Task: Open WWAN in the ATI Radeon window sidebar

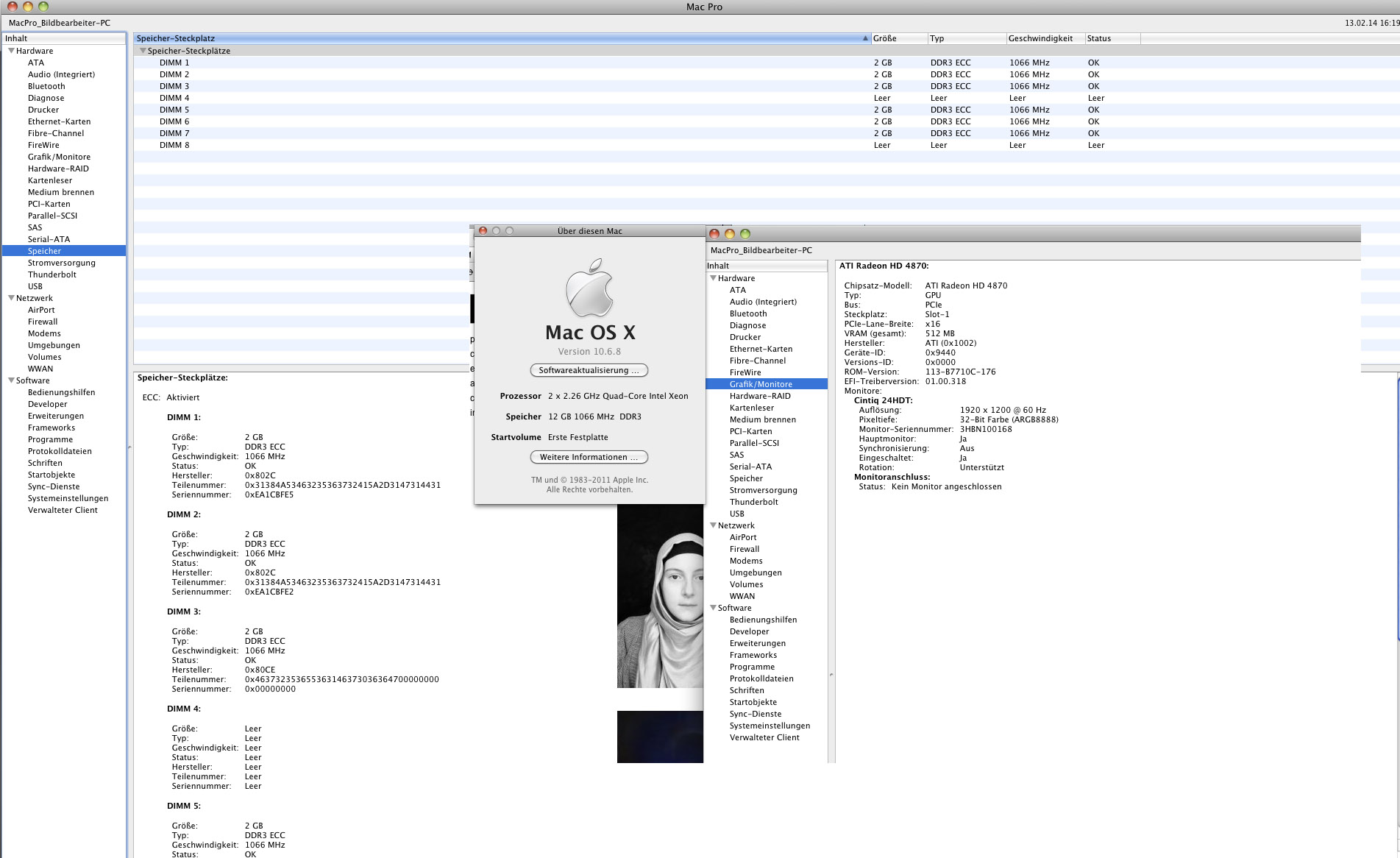Action: [x=742, y=596]
